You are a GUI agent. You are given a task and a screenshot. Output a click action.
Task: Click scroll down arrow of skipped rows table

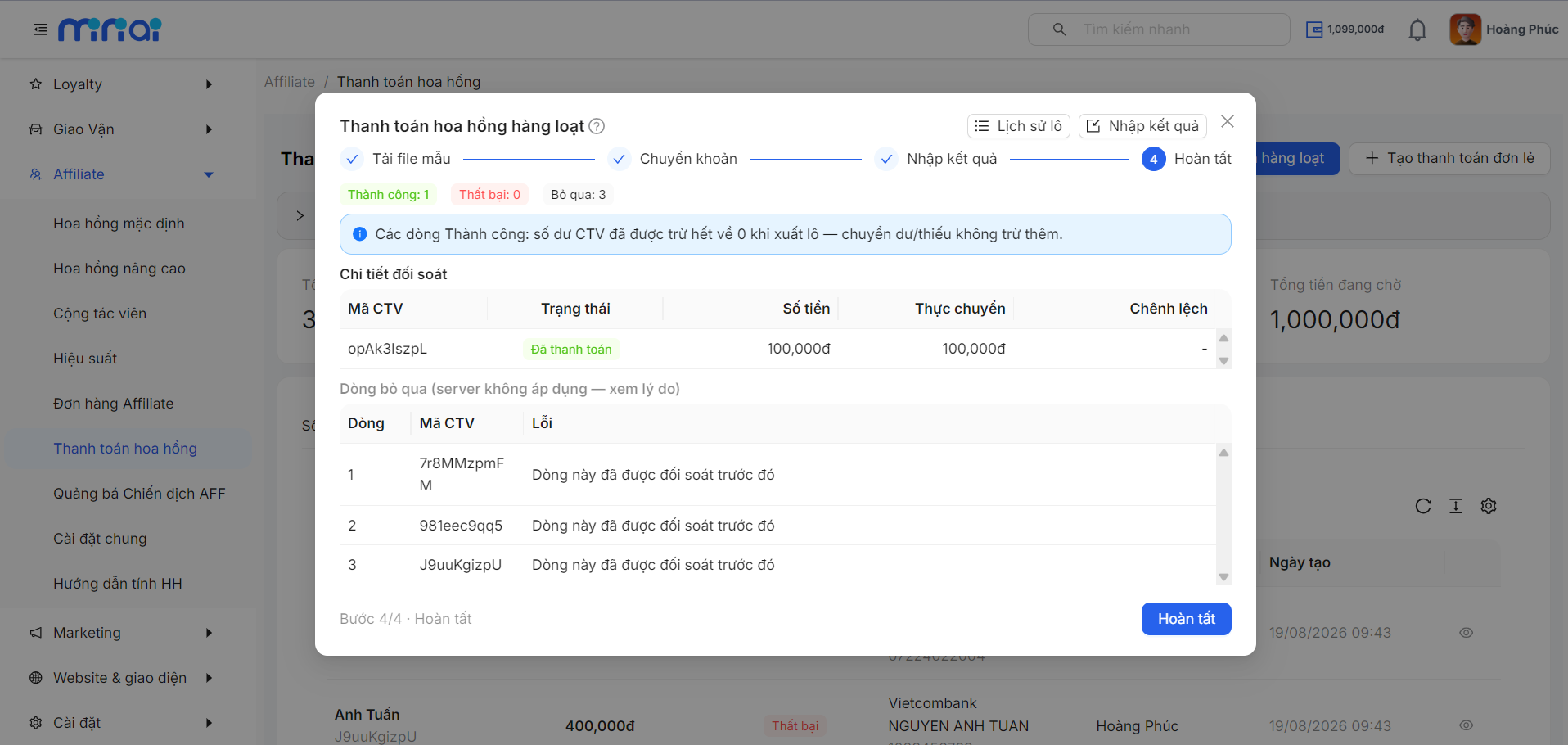pyautogui.click(x=1223, y=577)
